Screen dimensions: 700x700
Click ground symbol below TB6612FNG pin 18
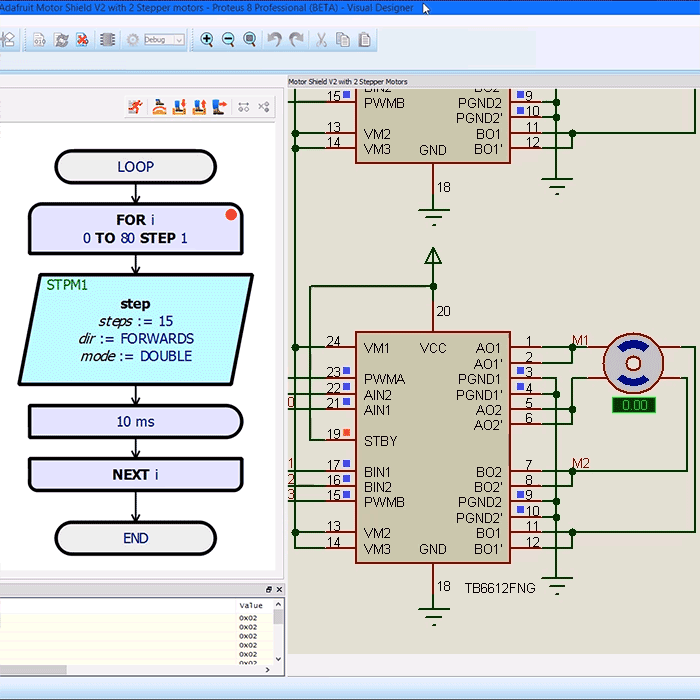(x=433, y=617)
